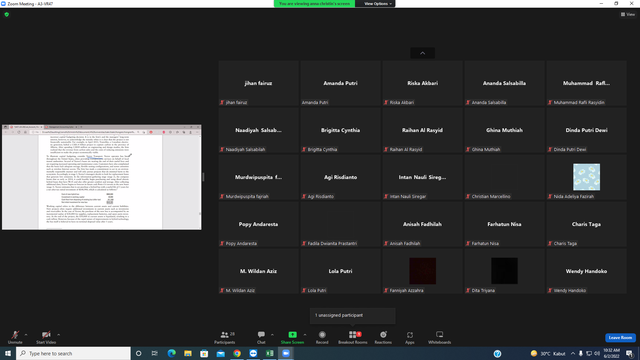Click the M. Wildan Aziz name label
Viewport: 640px width, 360px height.
tap(258, 271)
